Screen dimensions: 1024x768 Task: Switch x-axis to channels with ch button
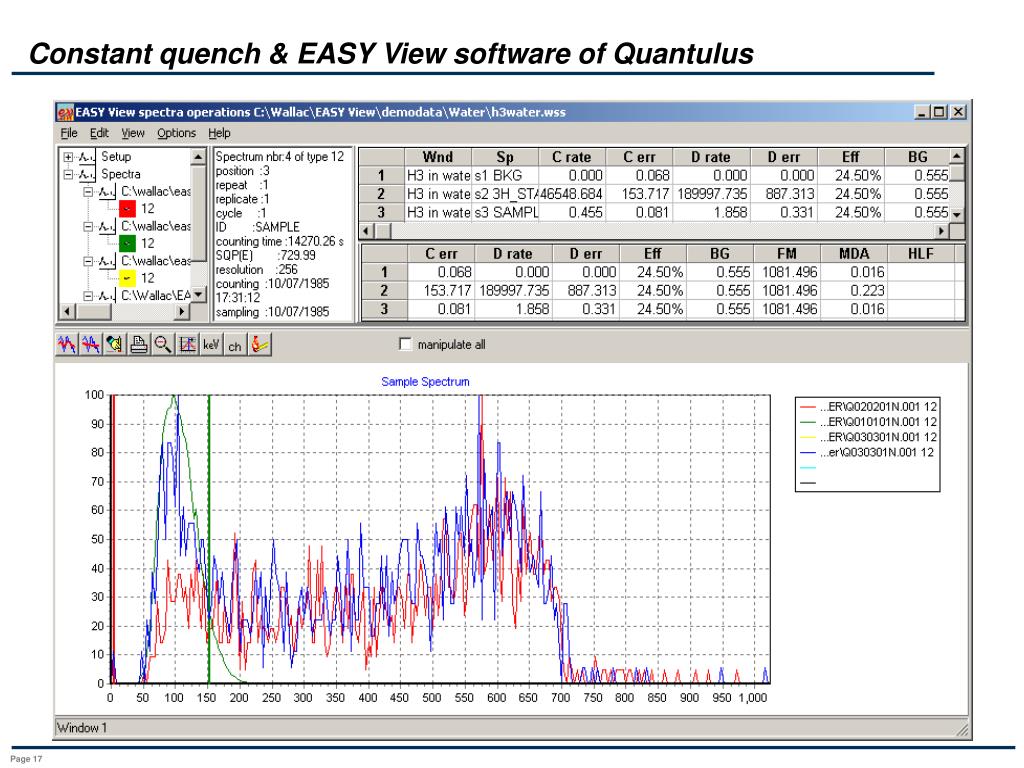(x=234, y=344)
